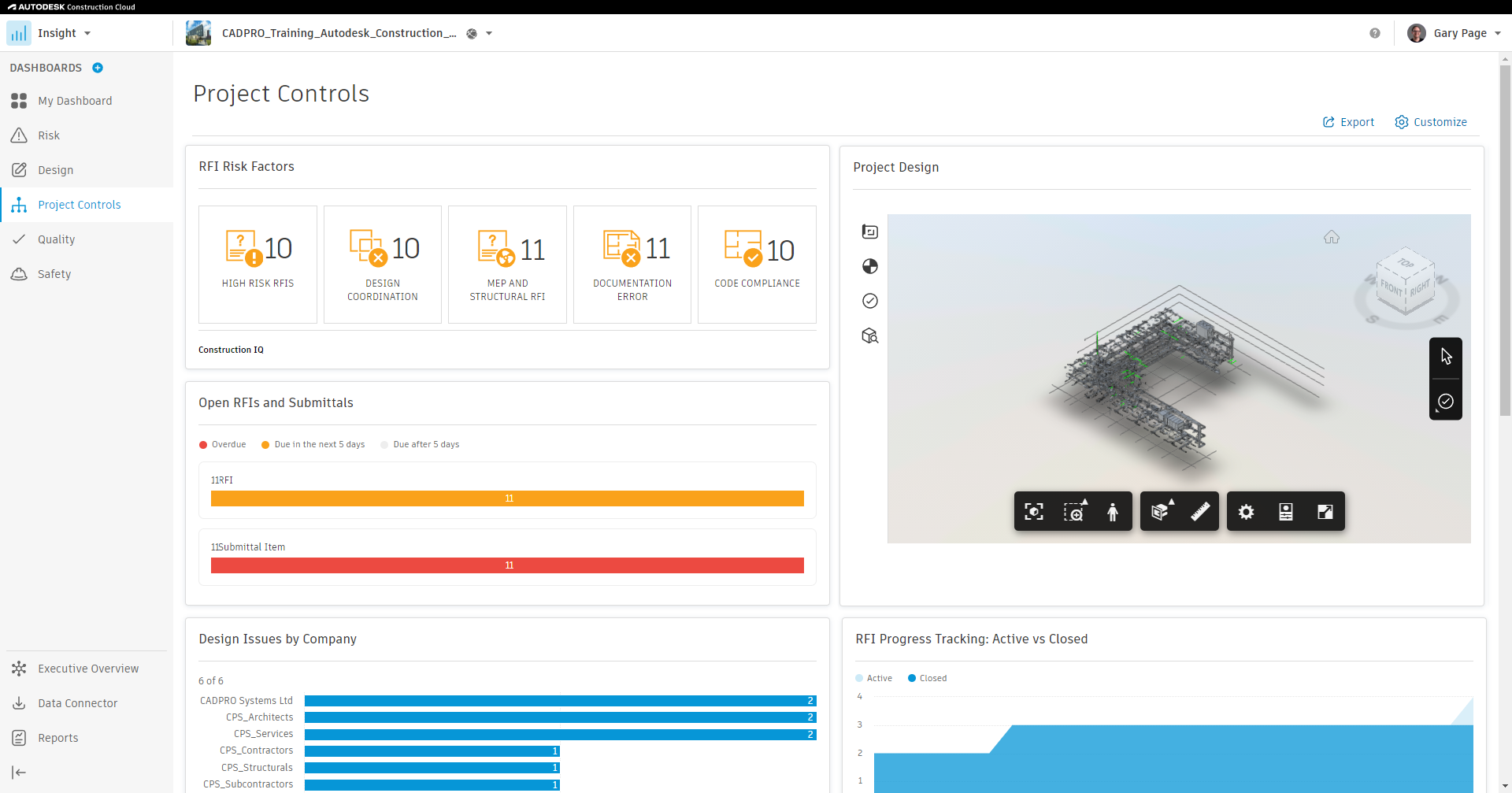Click the red Submittal Item bar

click(507, 565)
